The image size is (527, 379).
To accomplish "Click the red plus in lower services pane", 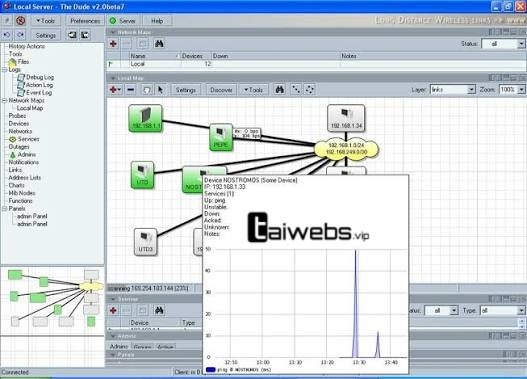I will pyautogui.click(x=113, y=310).
